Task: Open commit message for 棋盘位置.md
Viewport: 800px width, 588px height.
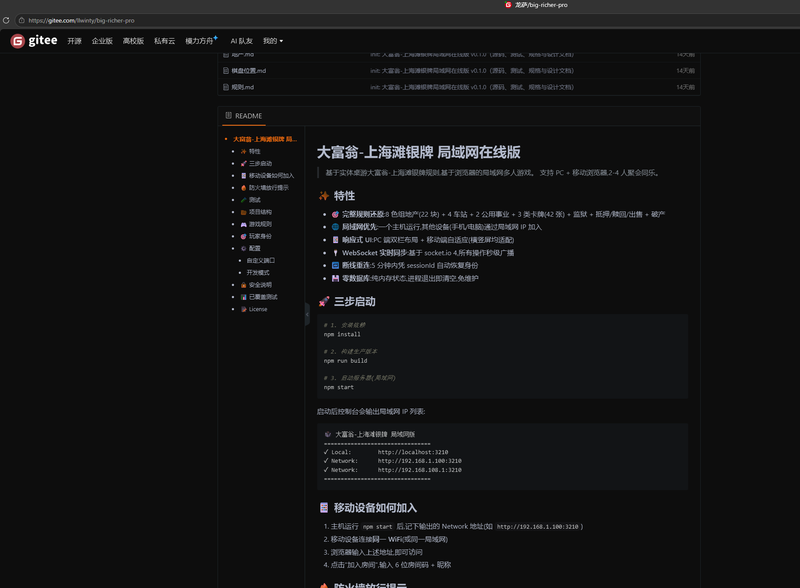Action: tap(472, 71)
